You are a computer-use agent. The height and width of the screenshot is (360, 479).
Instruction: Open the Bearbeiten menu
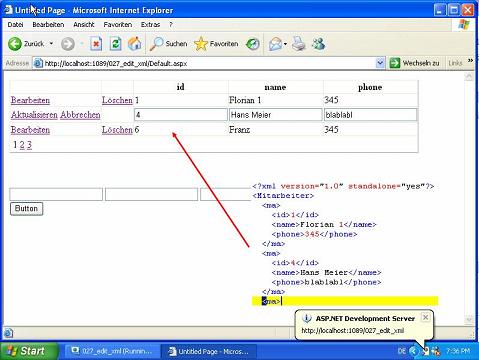coord(48,25)
